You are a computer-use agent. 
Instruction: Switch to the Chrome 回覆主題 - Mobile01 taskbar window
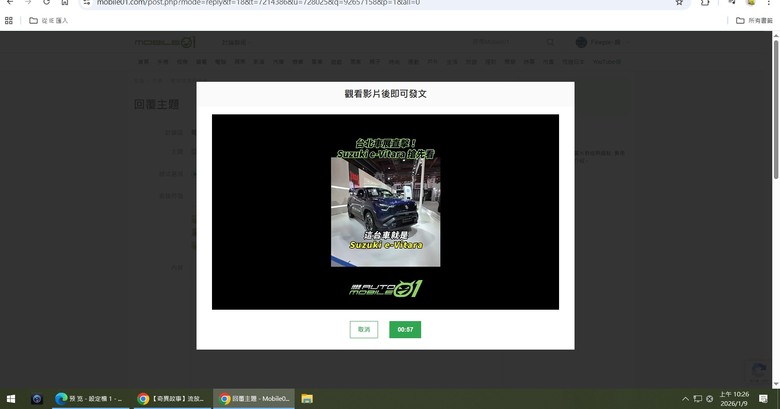click(254, 399)
